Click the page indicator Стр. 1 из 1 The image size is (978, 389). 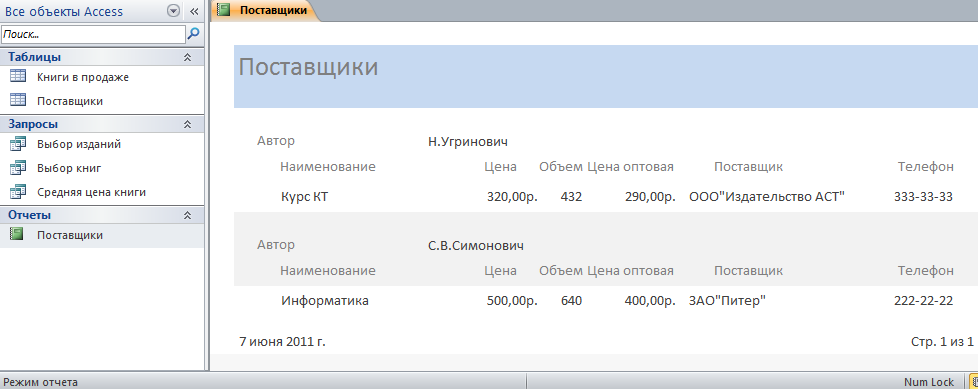click(942, 342)
